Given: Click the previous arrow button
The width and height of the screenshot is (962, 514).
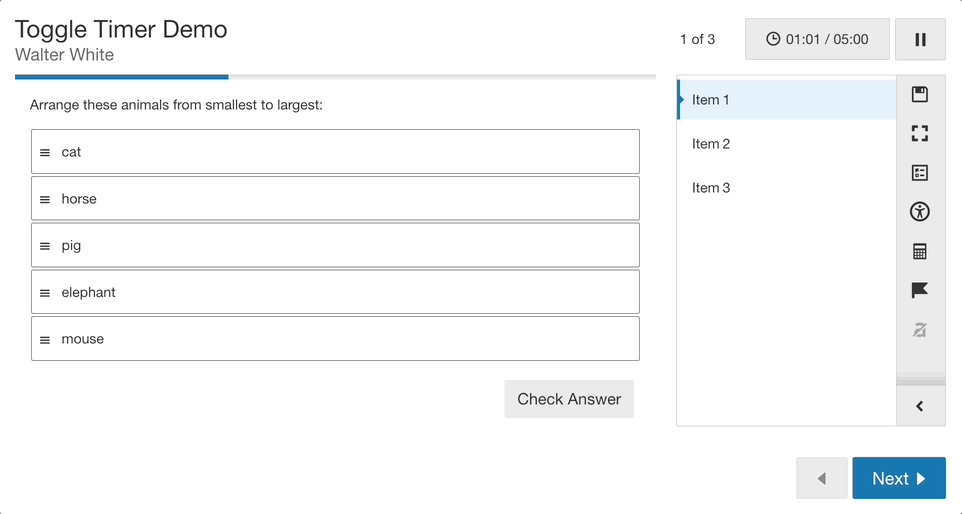Looking at the screenshot, I should tap(822, 478).
